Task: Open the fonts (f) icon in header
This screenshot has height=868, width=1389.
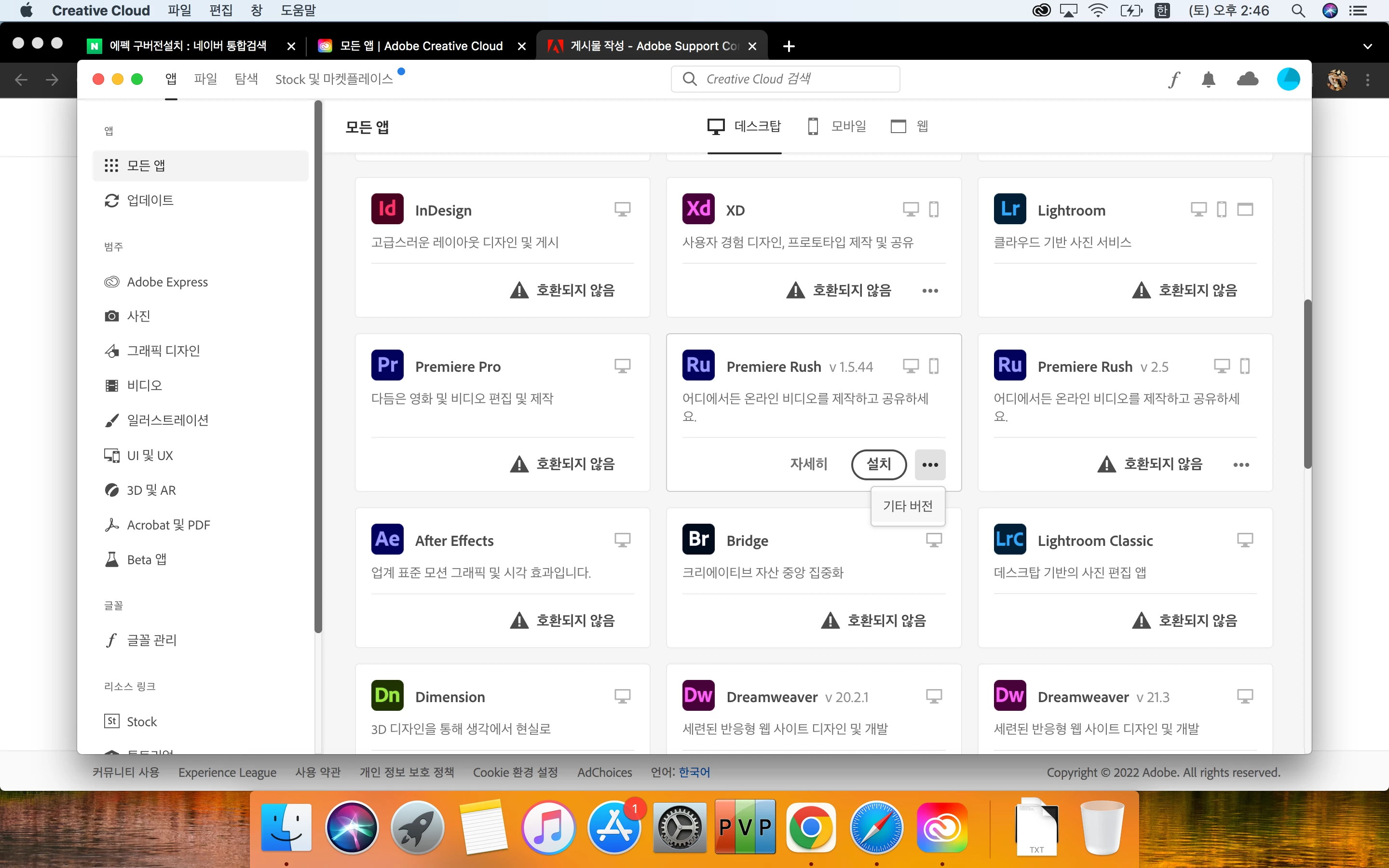Action: [1174, 79]
